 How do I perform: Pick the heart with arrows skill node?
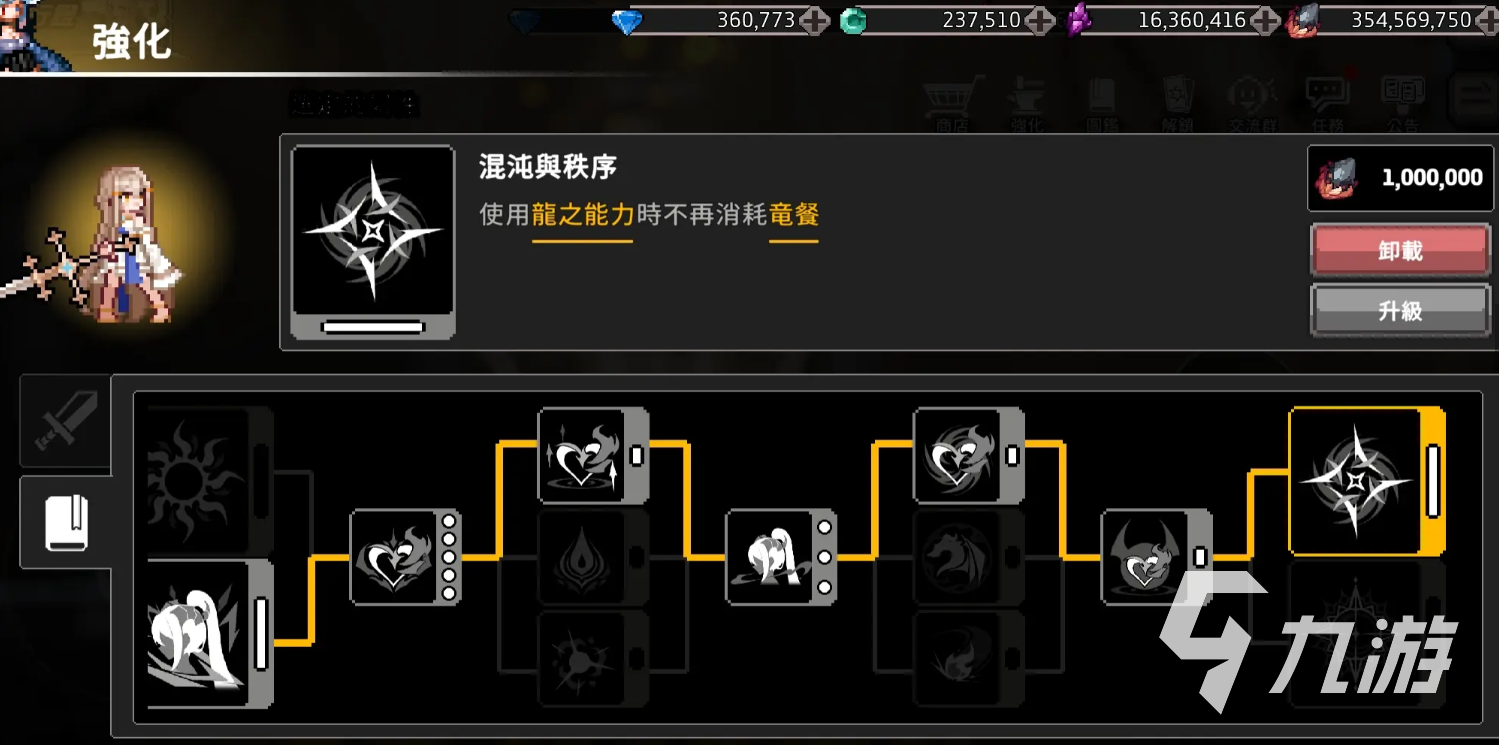pyautogui.click(x=593, y=455)
